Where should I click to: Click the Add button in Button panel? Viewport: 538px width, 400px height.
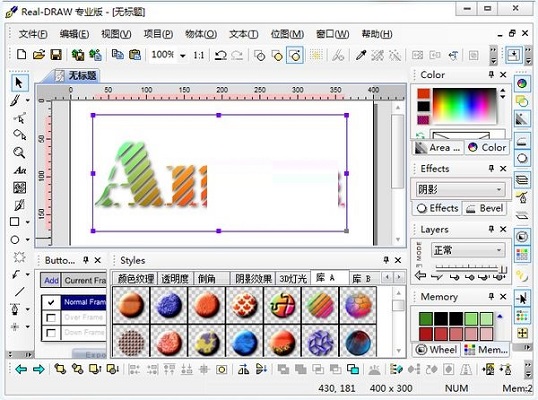coord(51,281)
